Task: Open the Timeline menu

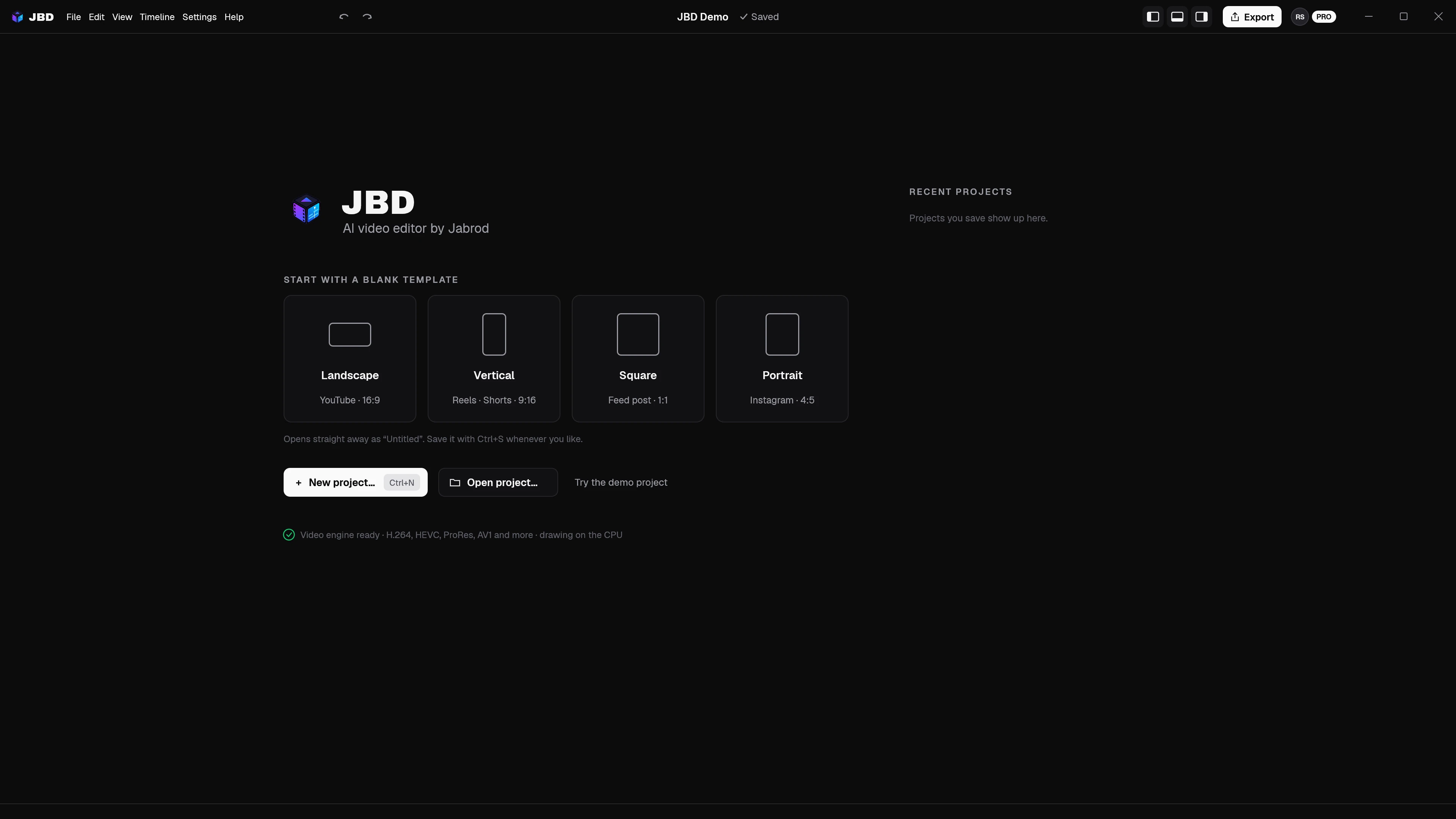Action: coord(157,17)
